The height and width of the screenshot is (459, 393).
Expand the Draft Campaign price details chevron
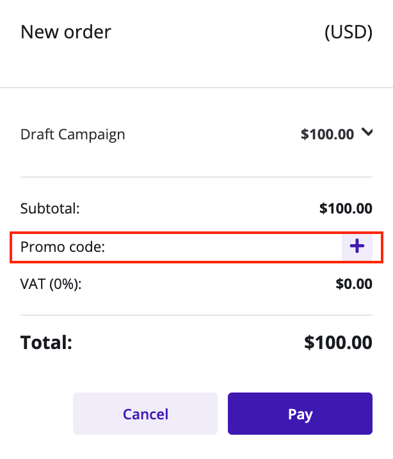pyautogui.click(x=367, y=133)
